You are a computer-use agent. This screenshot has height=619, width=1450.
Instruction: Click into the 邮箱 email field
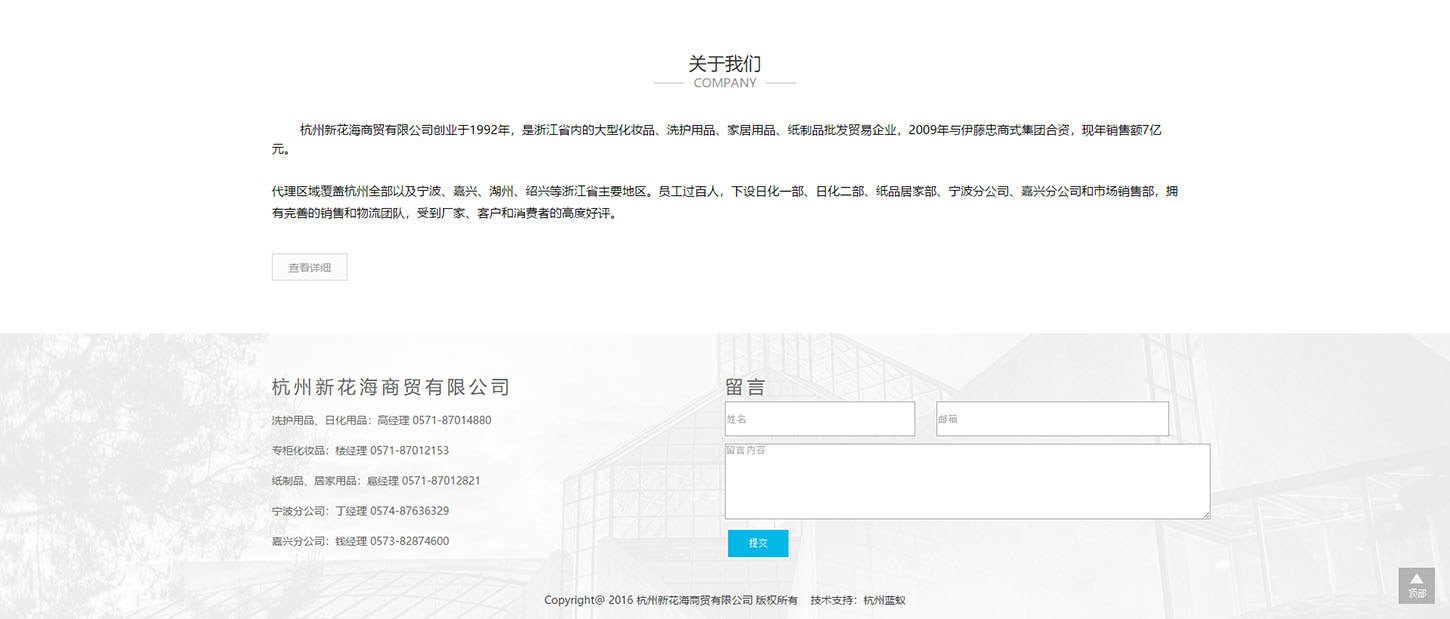[1052, 419]
